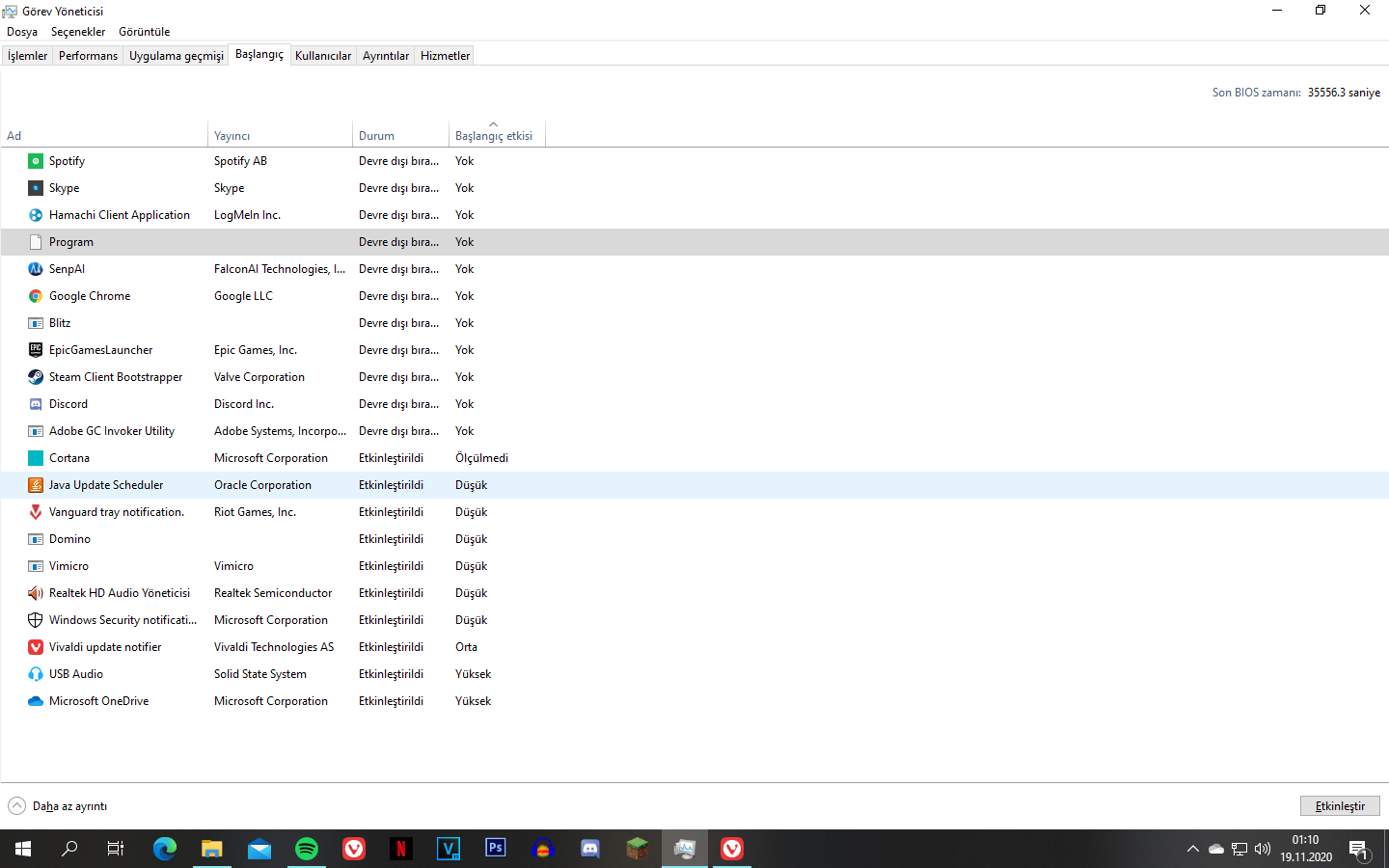Select the Vivaldi update notifier icon
The image size is (1389, 868).
point(36,647)
